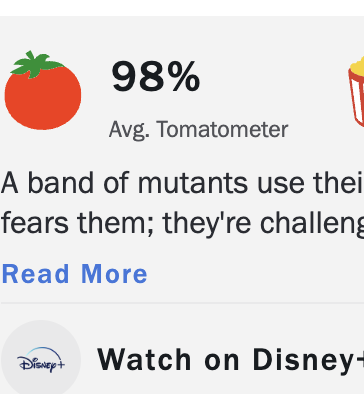Click the word "More" in the blue link
Viewport: 364px width, 394px height.
(114, 274)
